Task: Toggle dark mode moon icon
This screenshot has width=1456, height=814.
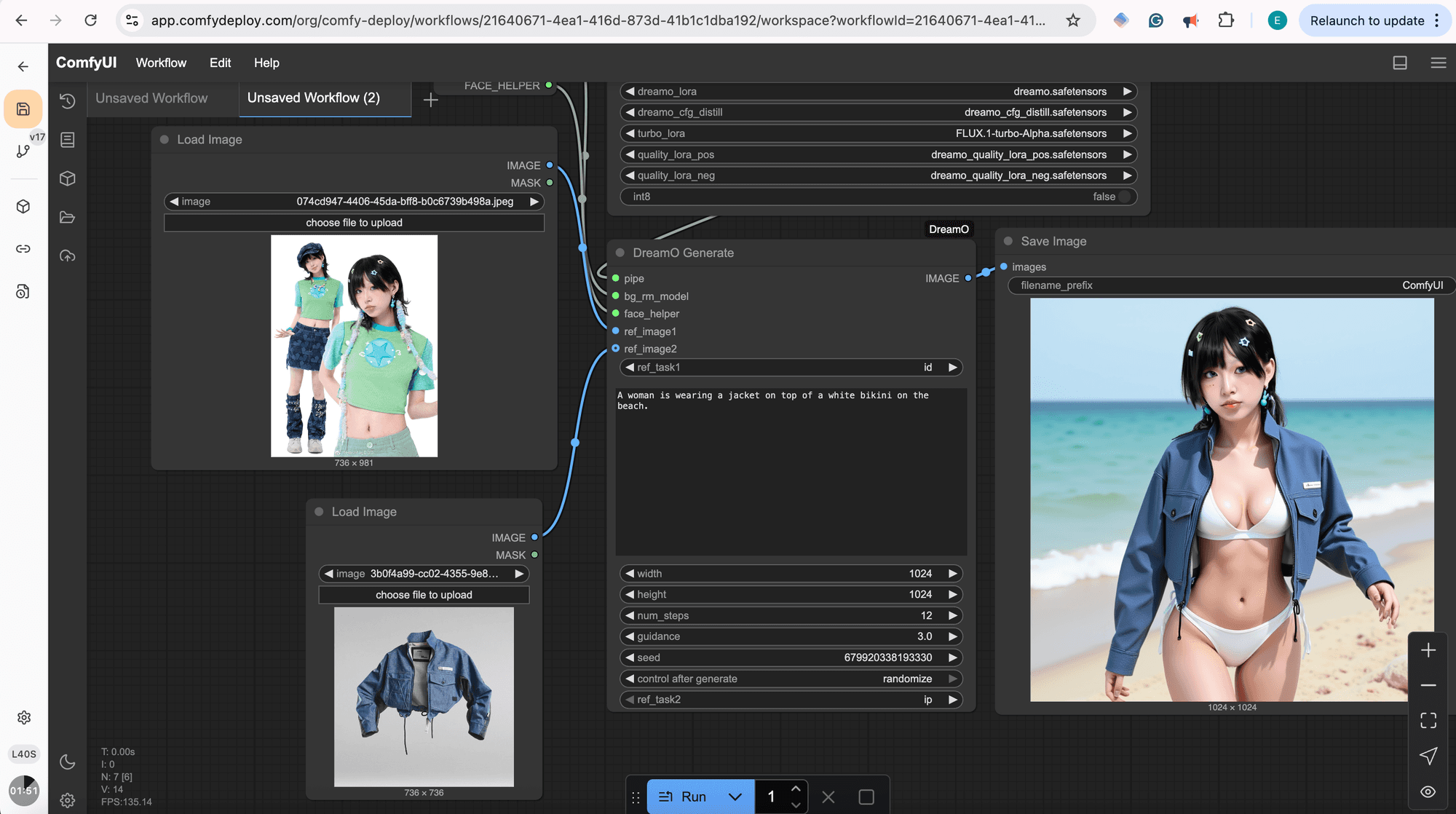Action: (68, 762)
